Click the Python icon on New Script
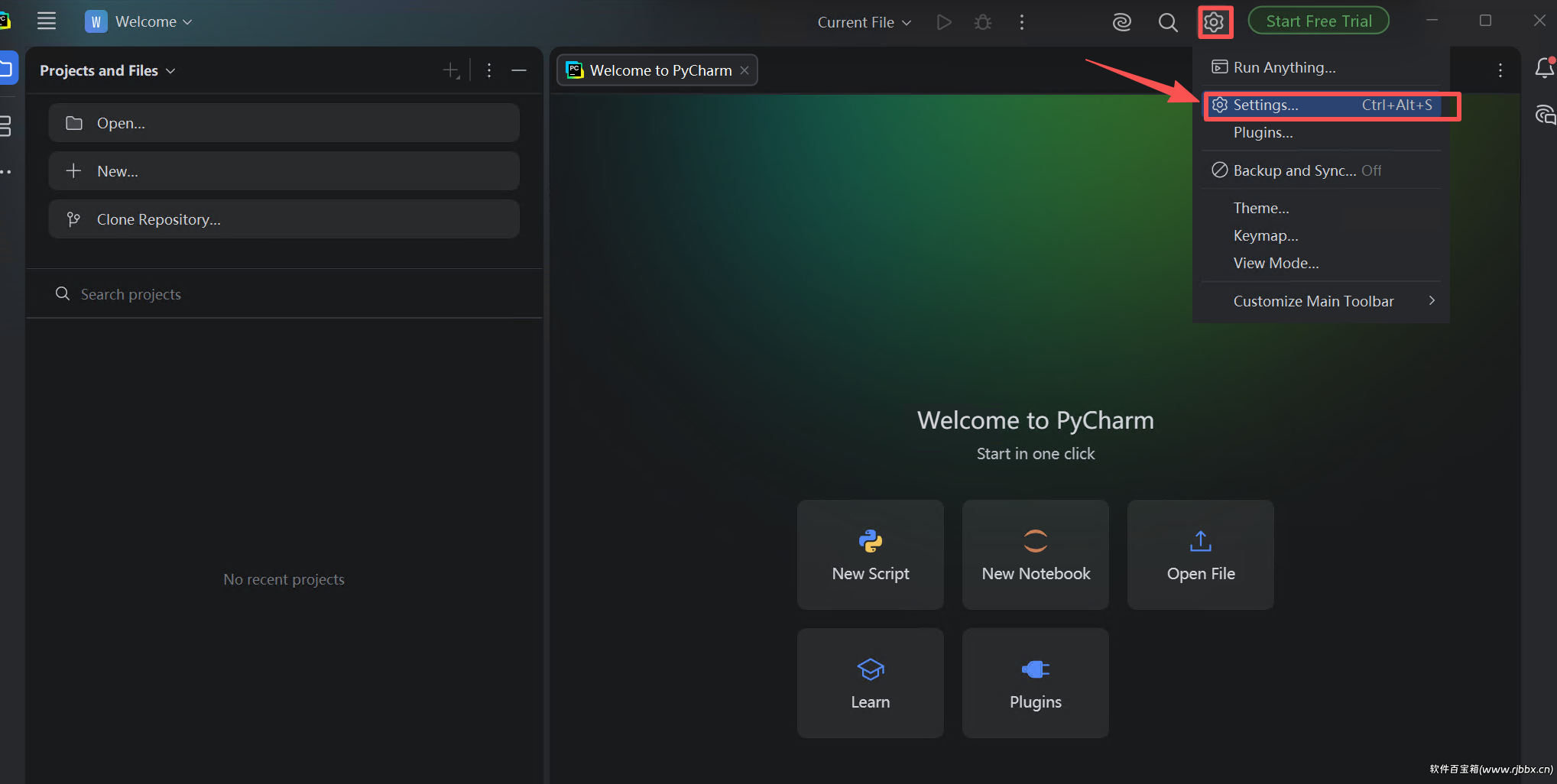Viewport: 1557px width, 784px height. coord(871,541)
